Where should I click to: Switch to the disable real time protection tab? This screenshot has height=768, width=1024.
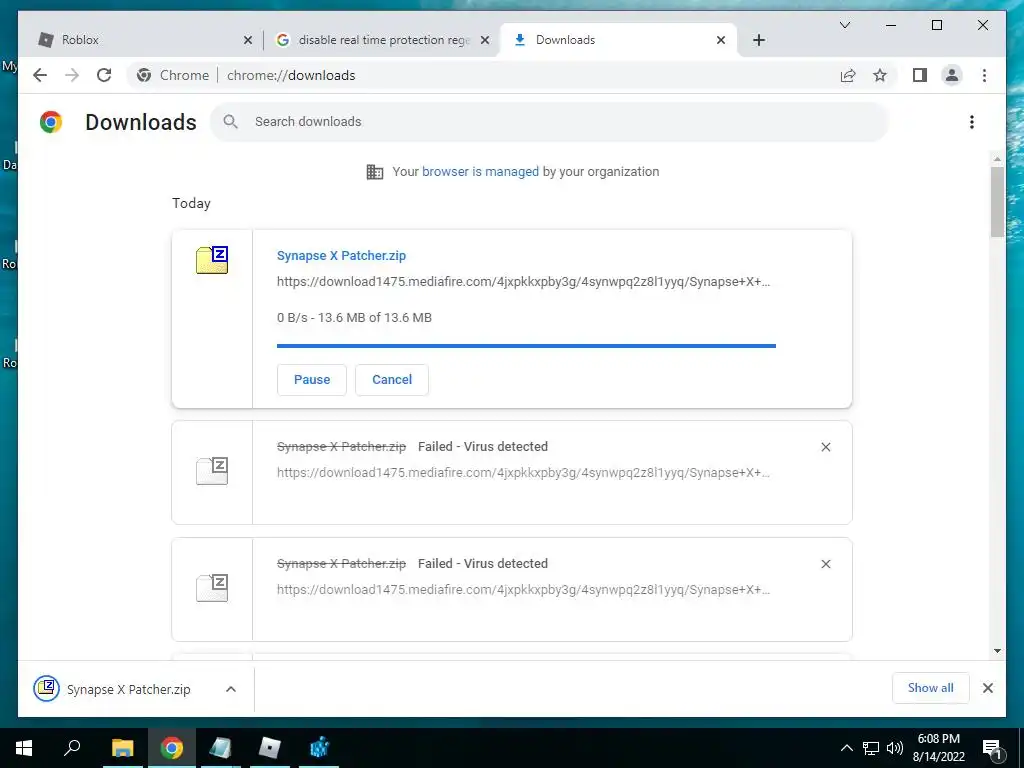(382, 40)
